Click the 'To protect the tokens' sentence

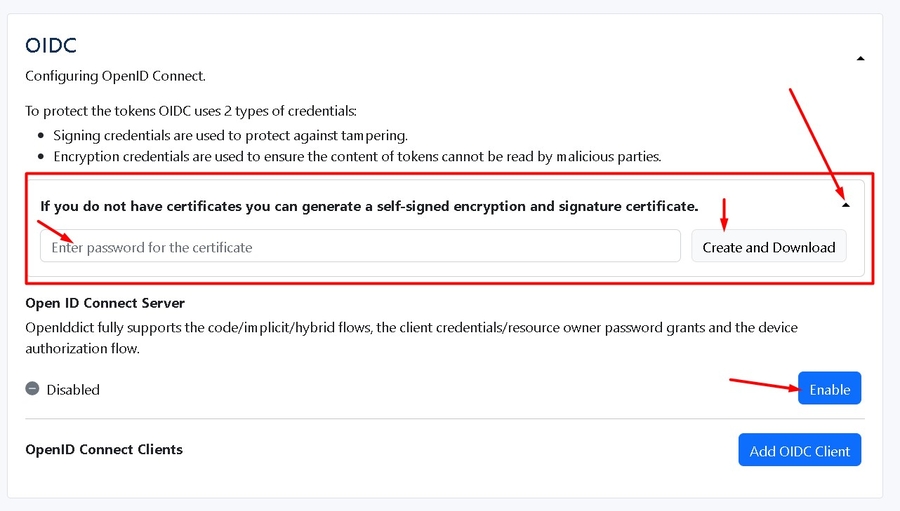190,110
